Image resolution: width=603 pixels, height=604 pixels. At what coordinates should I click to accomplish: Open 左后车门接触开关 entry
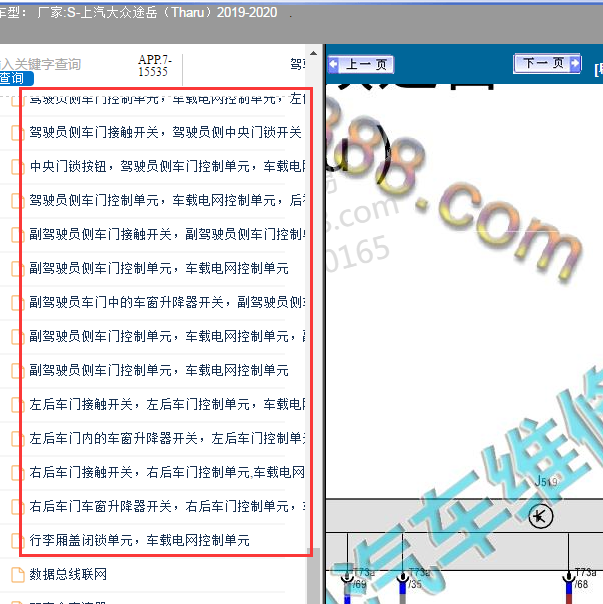tap(168, 404)
